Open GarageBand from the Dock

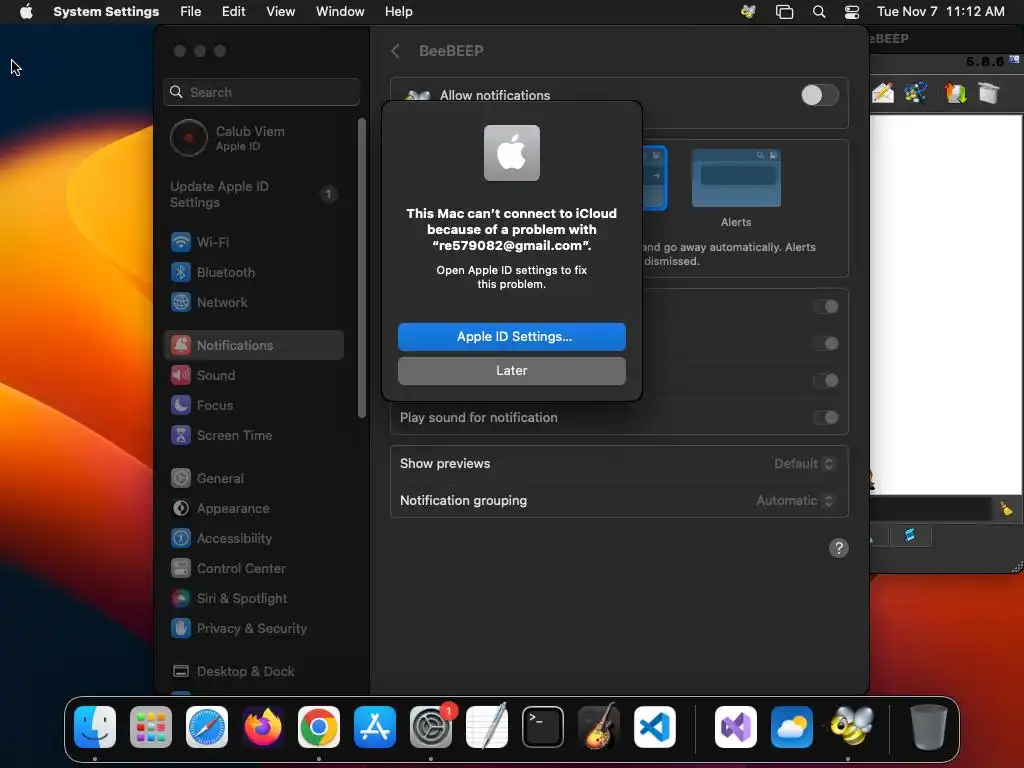[x=599, y=727]
